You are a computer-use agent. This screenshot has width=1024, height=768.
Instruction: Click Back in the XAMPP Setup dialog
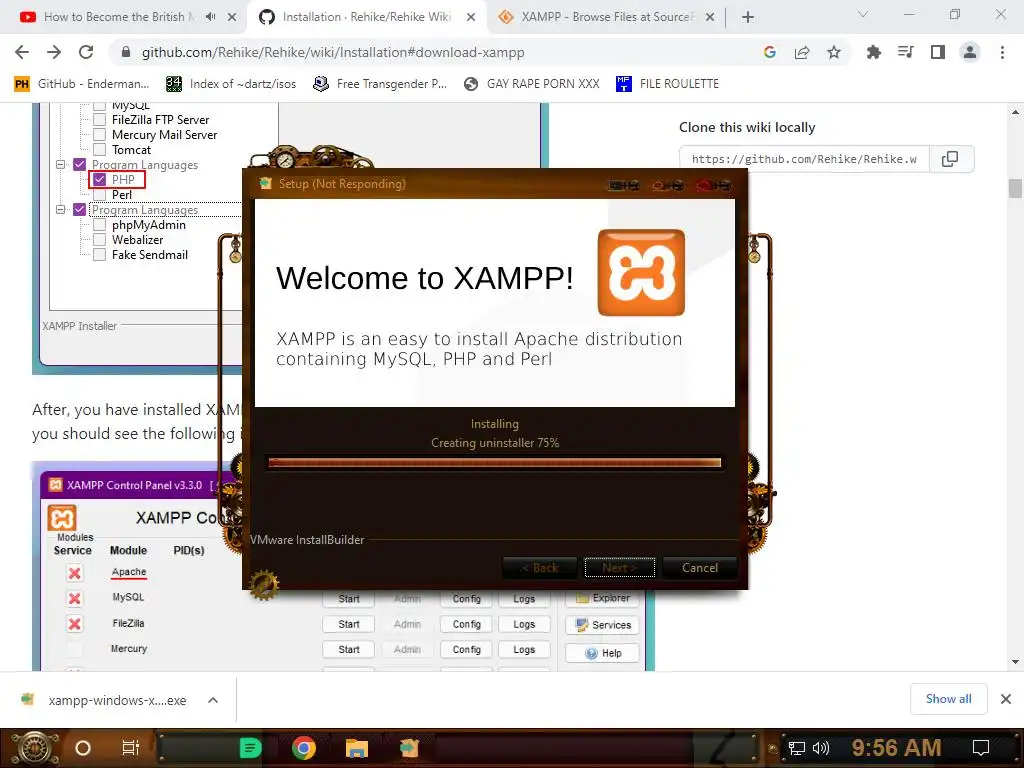coord(539,568)
